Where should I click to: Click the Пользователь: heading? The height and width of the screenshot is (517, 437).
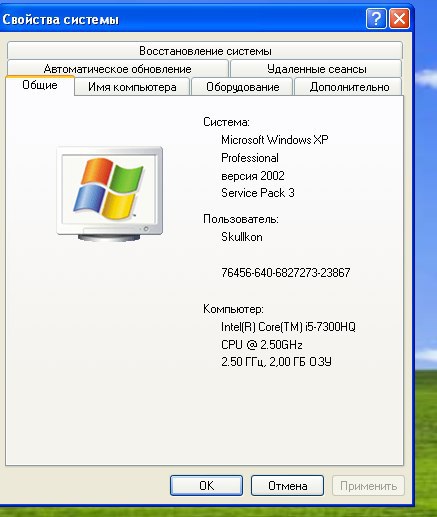pyautogui.click(x=241, y=219)
